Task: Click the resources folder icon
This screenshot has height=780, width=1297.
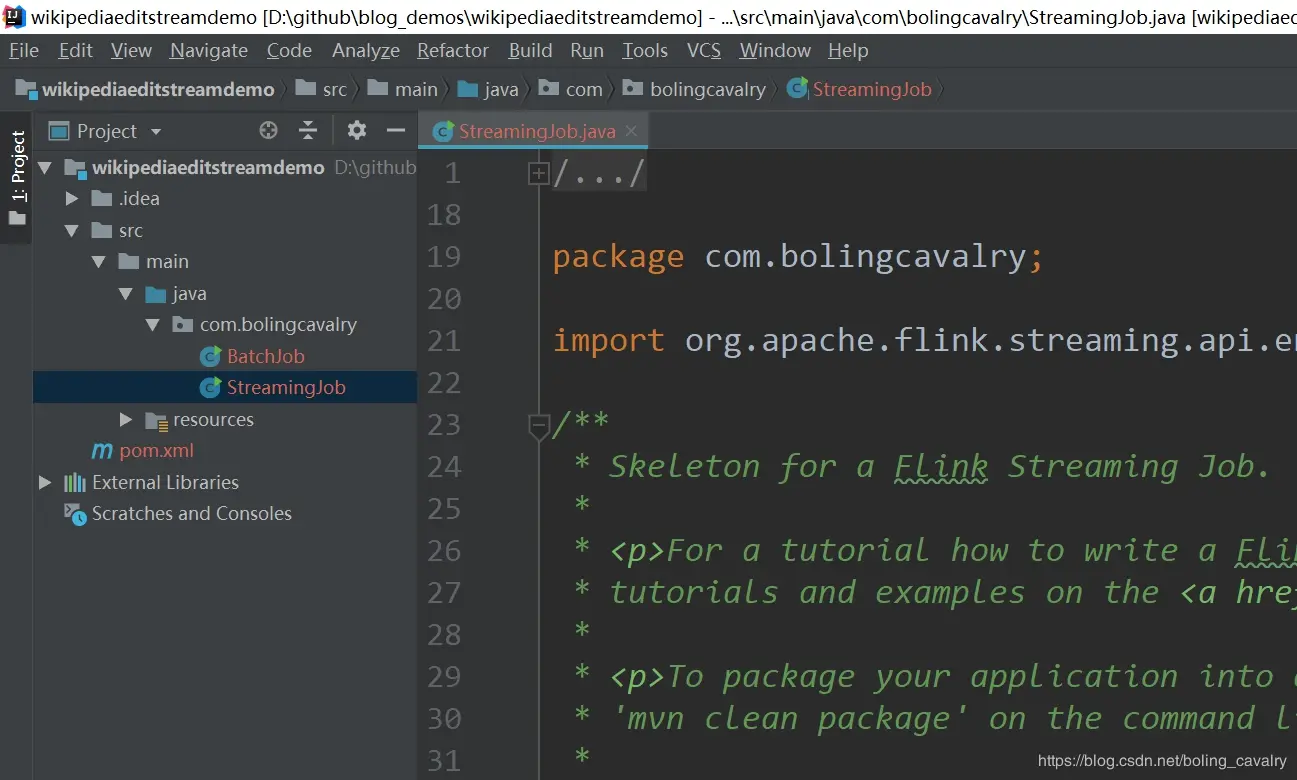Action: coord(156,420)
